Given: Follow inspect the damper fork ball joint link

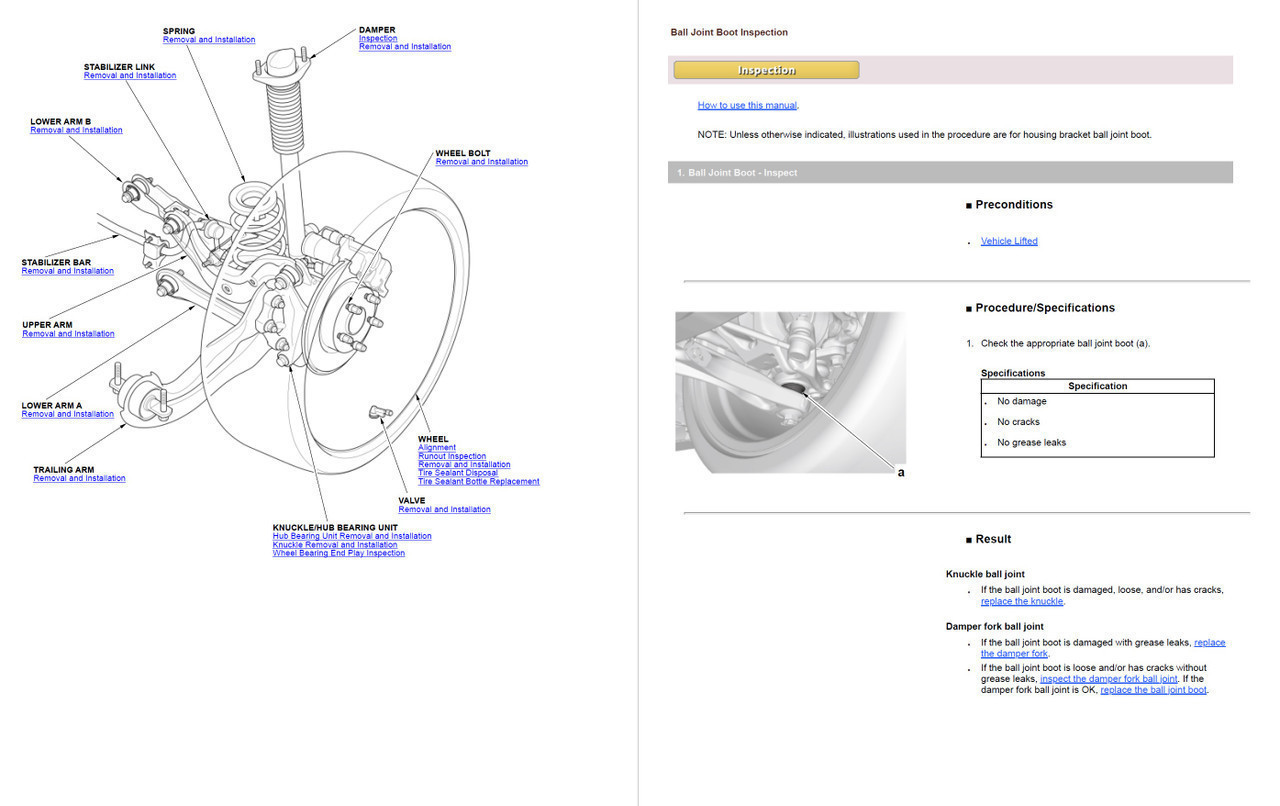Looking at the screenshot, I should (1109, 679).
